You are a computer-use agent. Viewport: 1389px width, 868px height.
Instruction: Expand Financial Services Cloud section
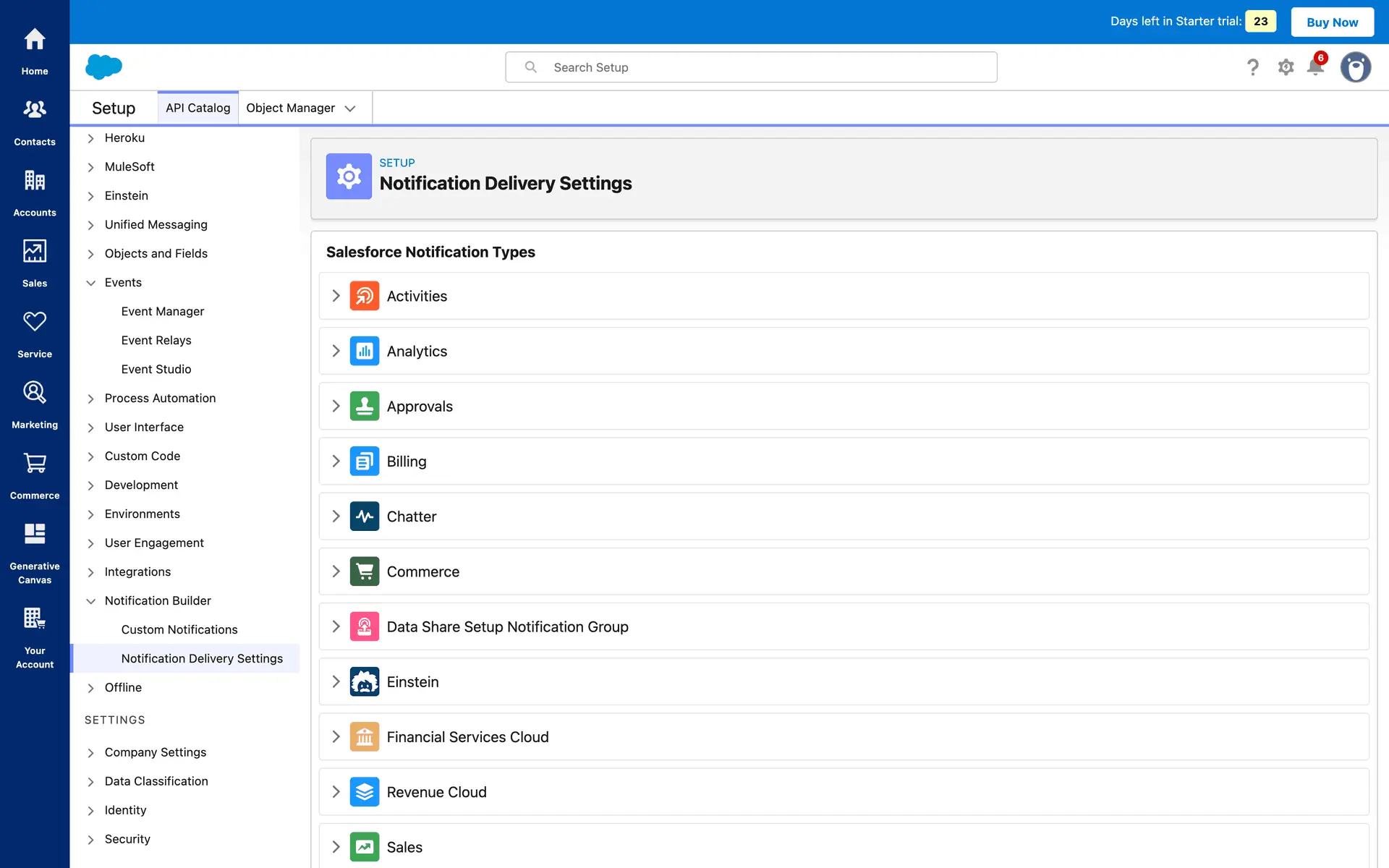coord(336,736)
